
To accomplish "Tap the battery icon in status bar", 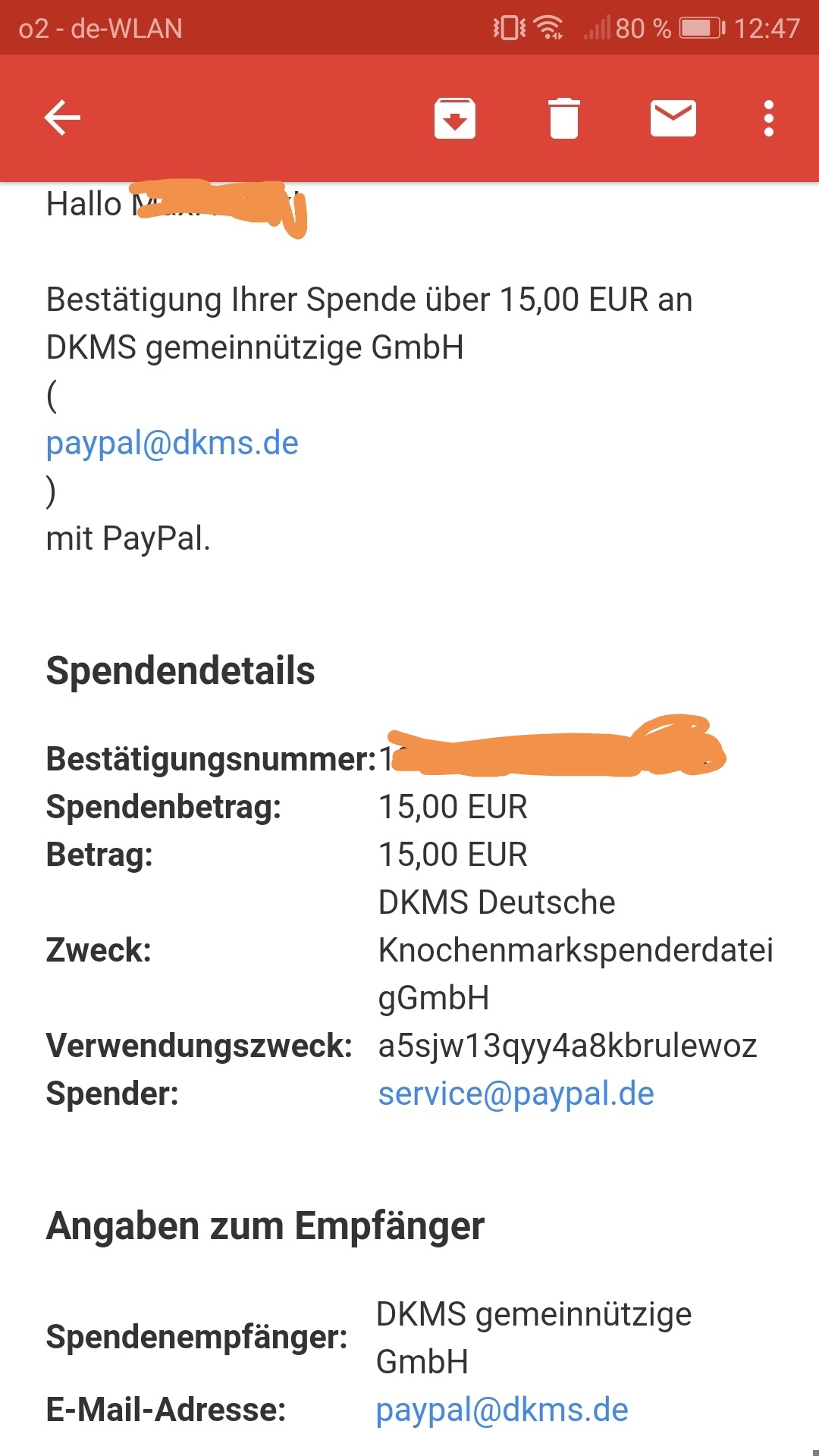I will coord(702,28).
